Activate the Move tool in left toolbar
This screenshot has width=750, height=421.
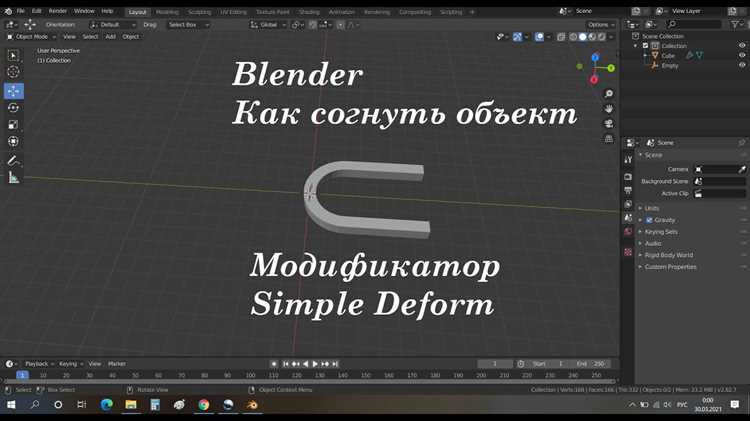[x=13, y=91]
